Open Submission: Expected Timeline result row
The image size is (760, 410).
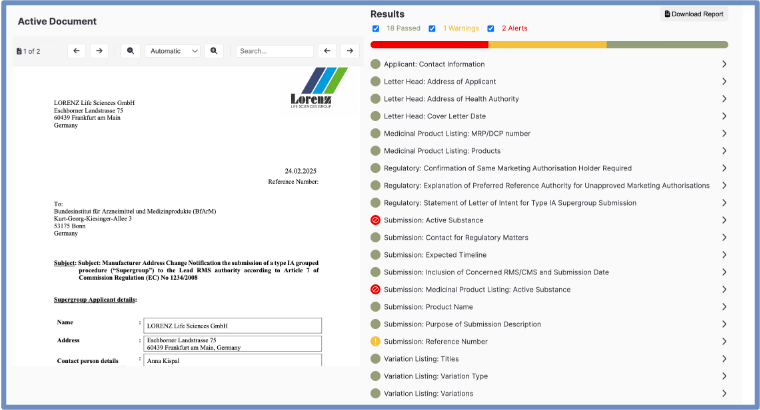coord(549,255)
